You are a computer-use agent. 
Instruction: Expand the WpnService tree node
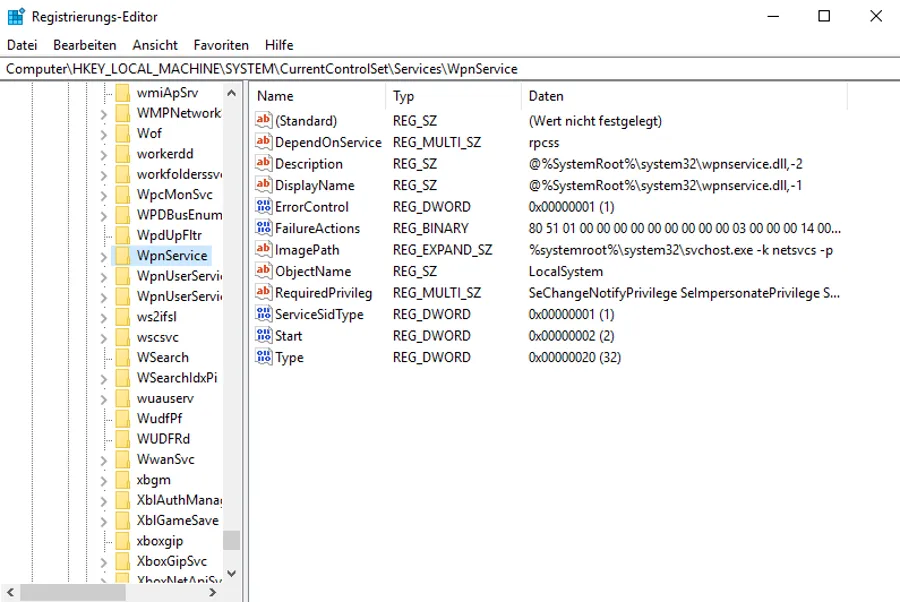click(103, 257)
